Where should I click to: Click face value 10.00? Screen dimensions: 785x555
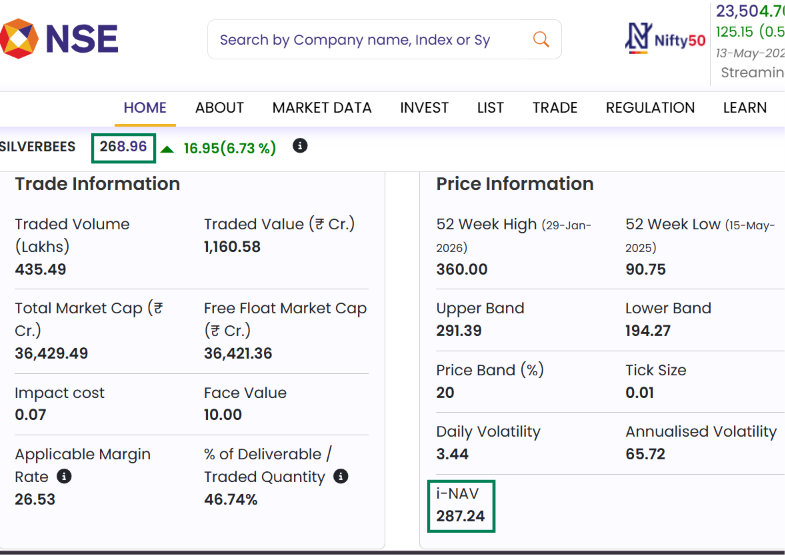point(223,414)
